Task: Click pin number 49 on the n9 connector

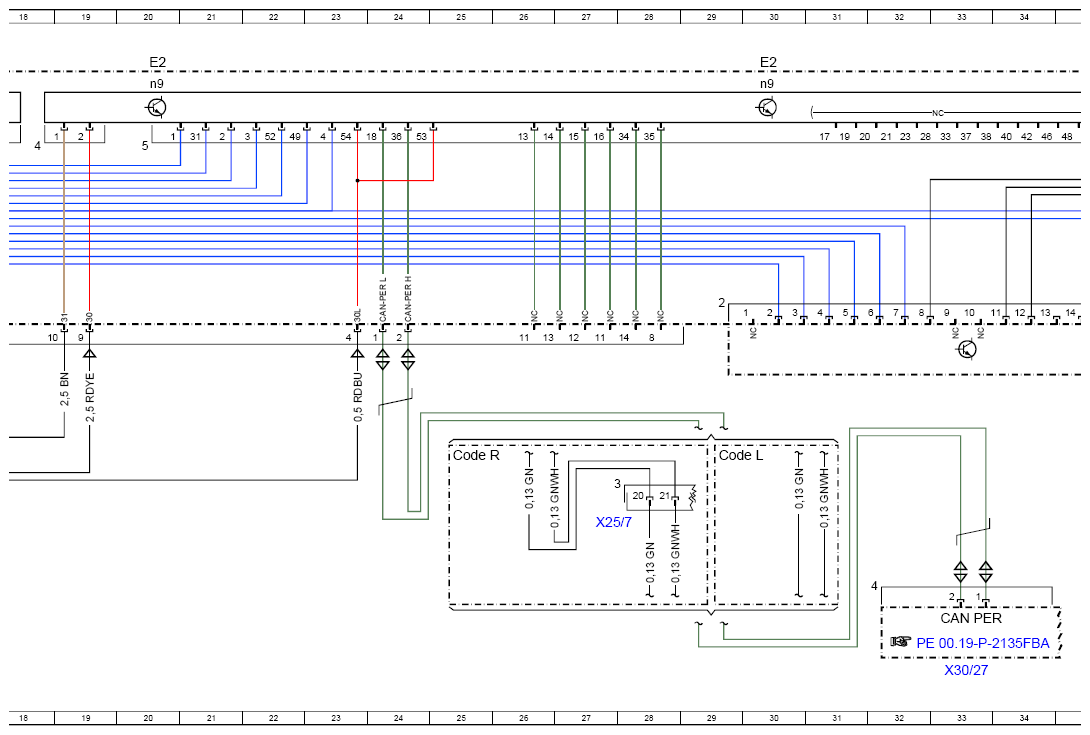Action: (295, 137)
